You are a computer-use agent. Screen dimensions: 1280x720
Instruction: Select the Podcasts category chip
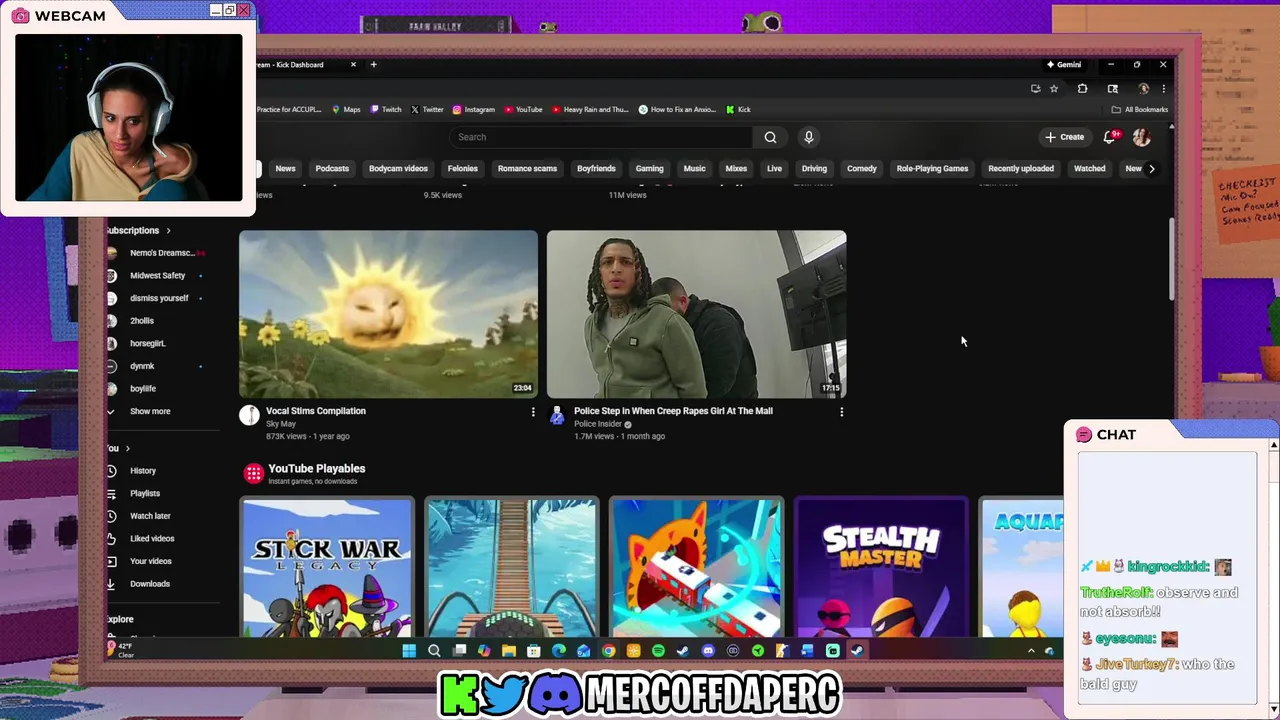coord(332,169)
